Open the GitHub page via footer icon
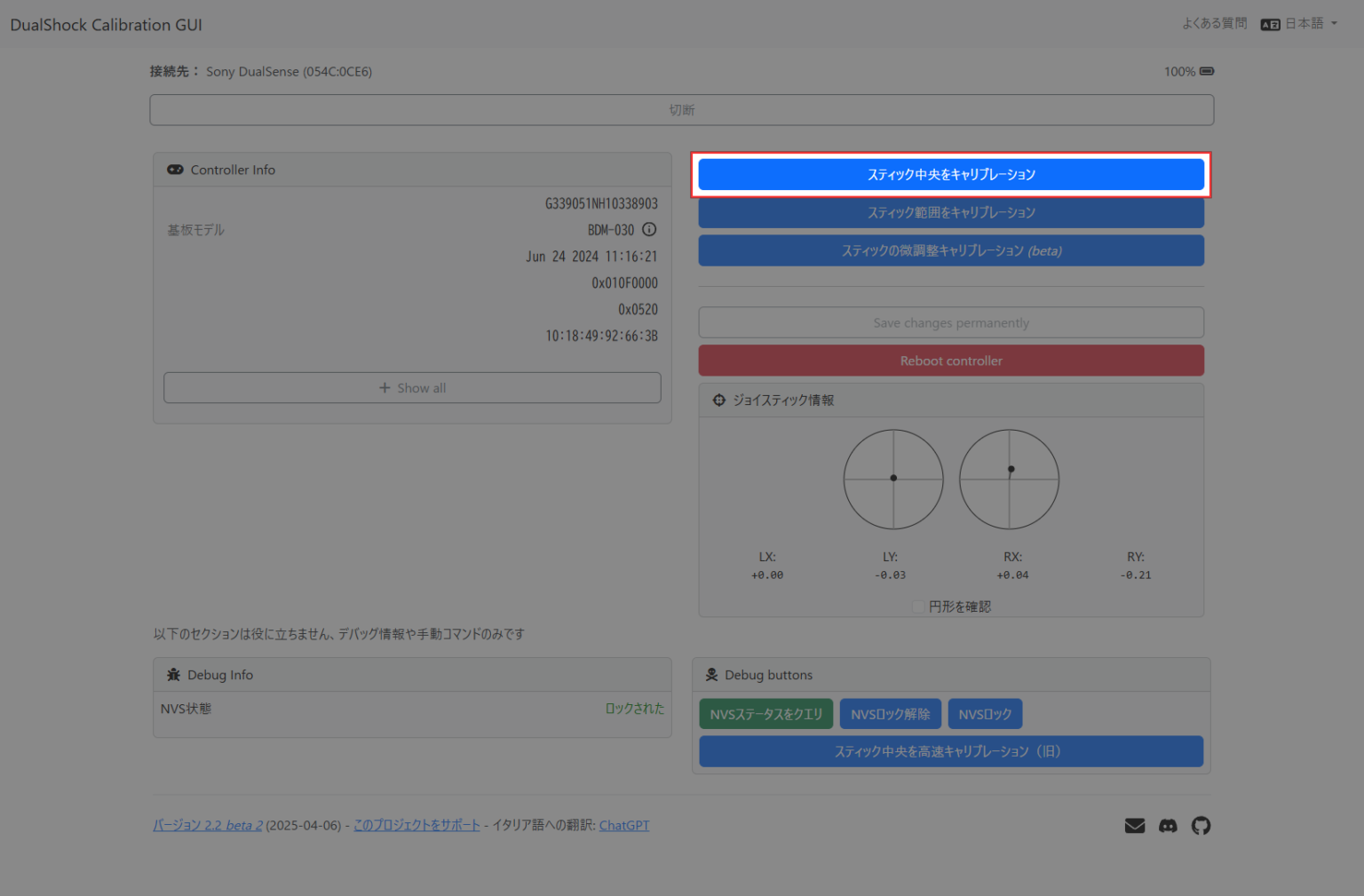 1201,826
